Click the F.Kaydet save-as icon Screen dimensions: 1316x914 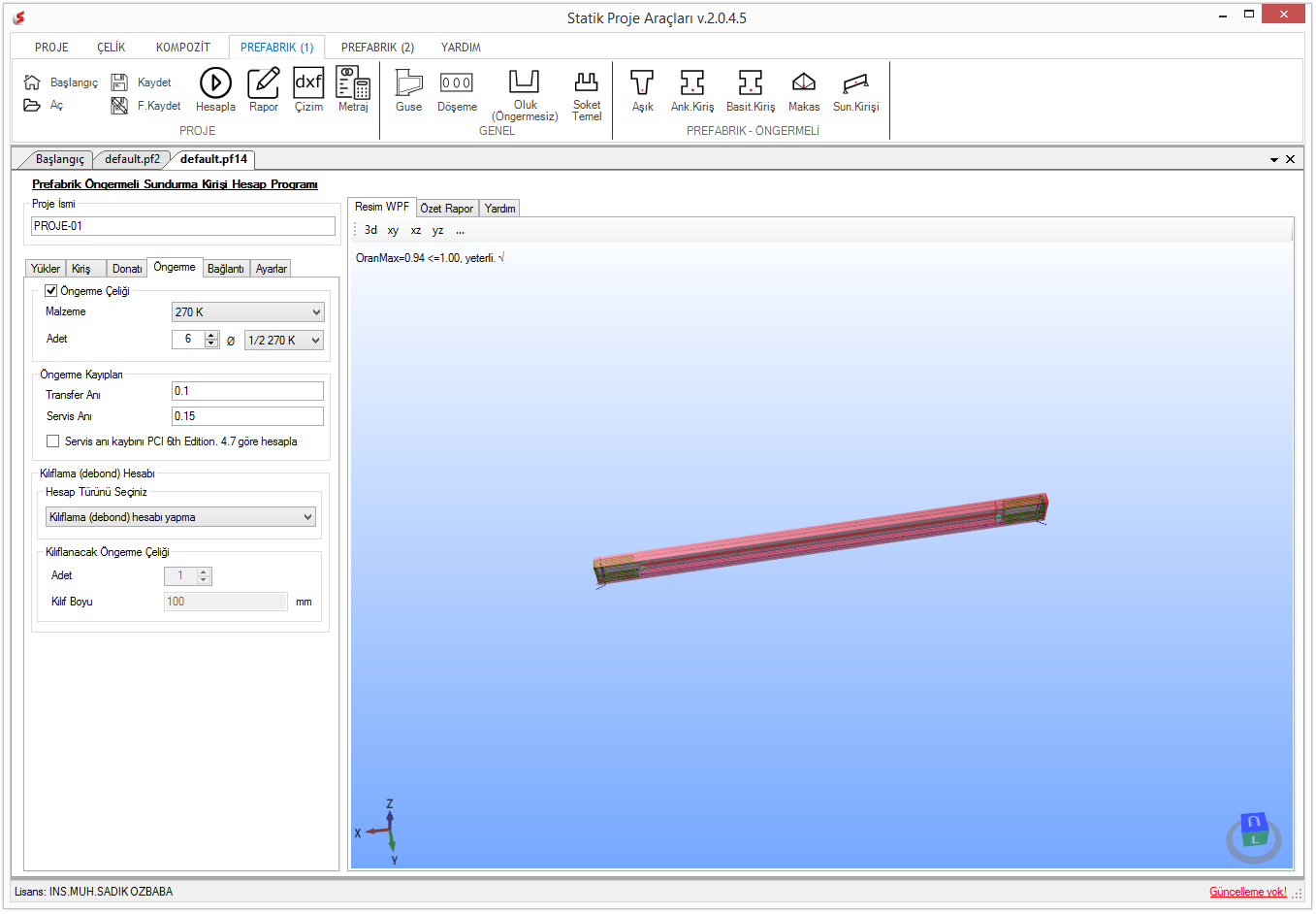tap(119, 105)
